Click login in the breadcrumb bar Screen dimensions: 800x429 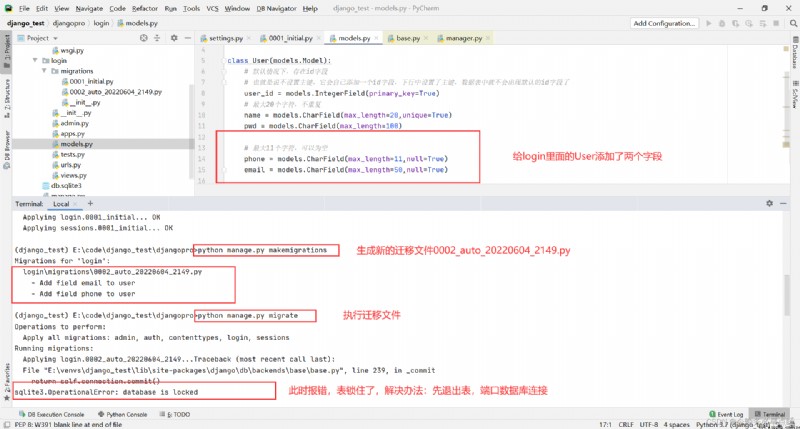[101, 23]
